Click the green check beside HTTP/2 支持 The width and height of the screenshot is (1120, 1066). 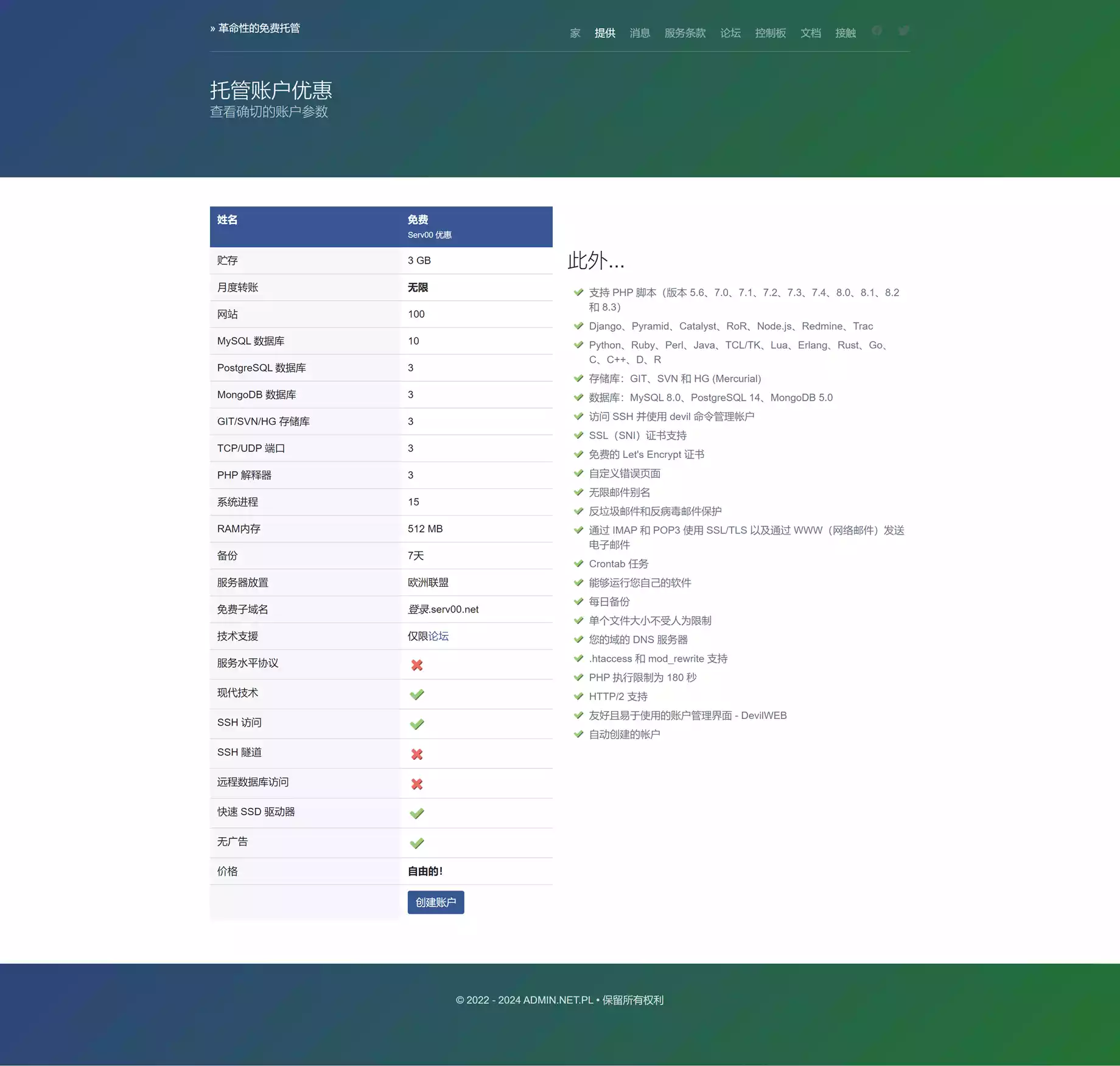click(x=579, y=696)
